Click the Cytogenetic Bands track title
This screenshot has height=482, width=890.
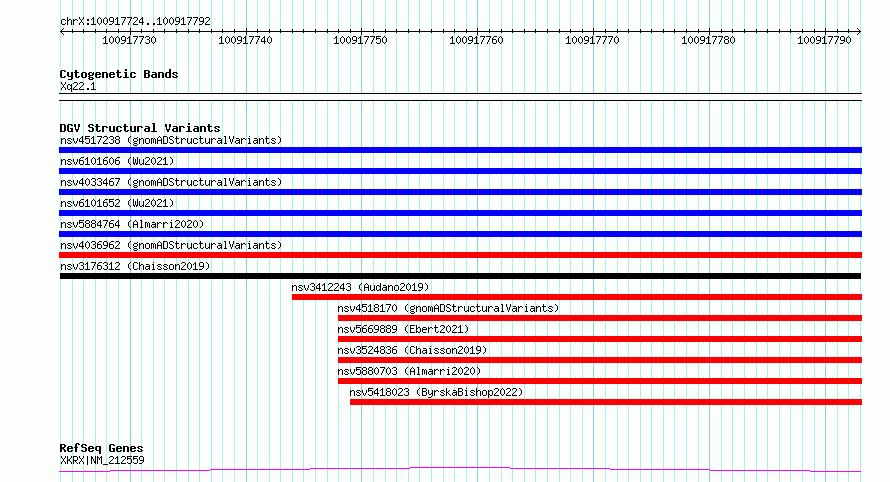tap(119, 74)
